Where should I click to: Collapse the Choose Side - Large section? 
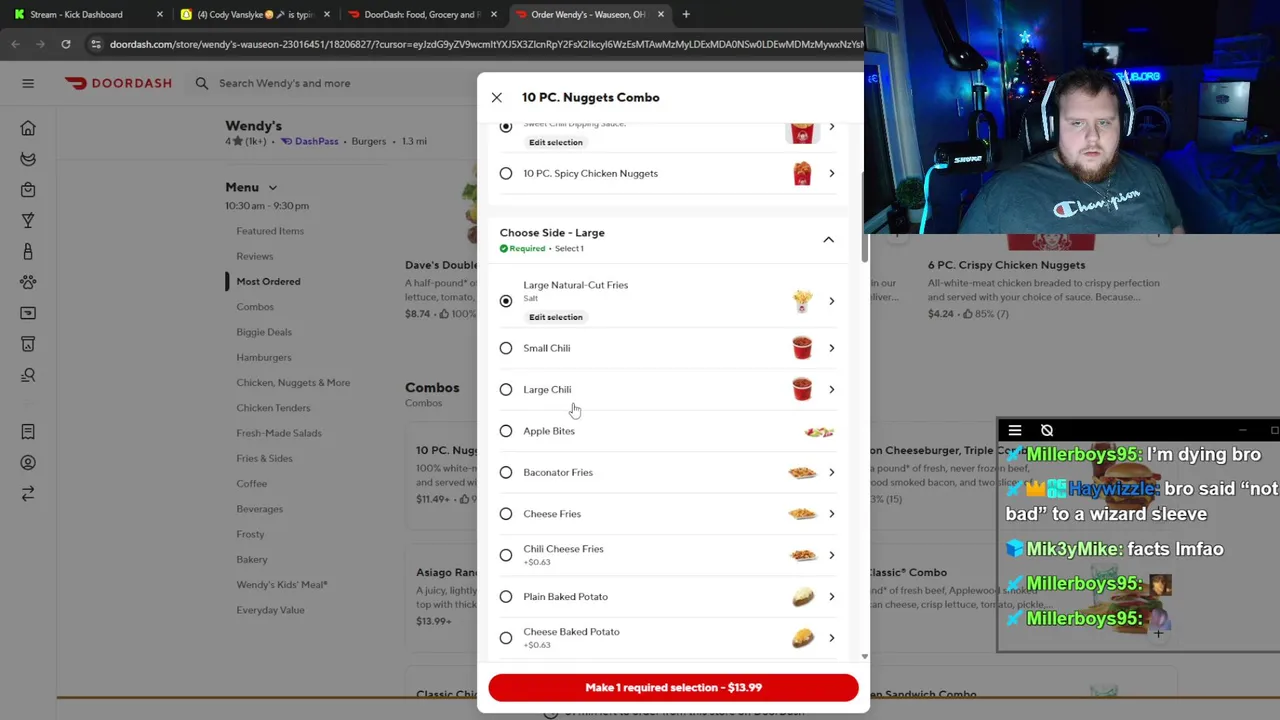(828, 240)
